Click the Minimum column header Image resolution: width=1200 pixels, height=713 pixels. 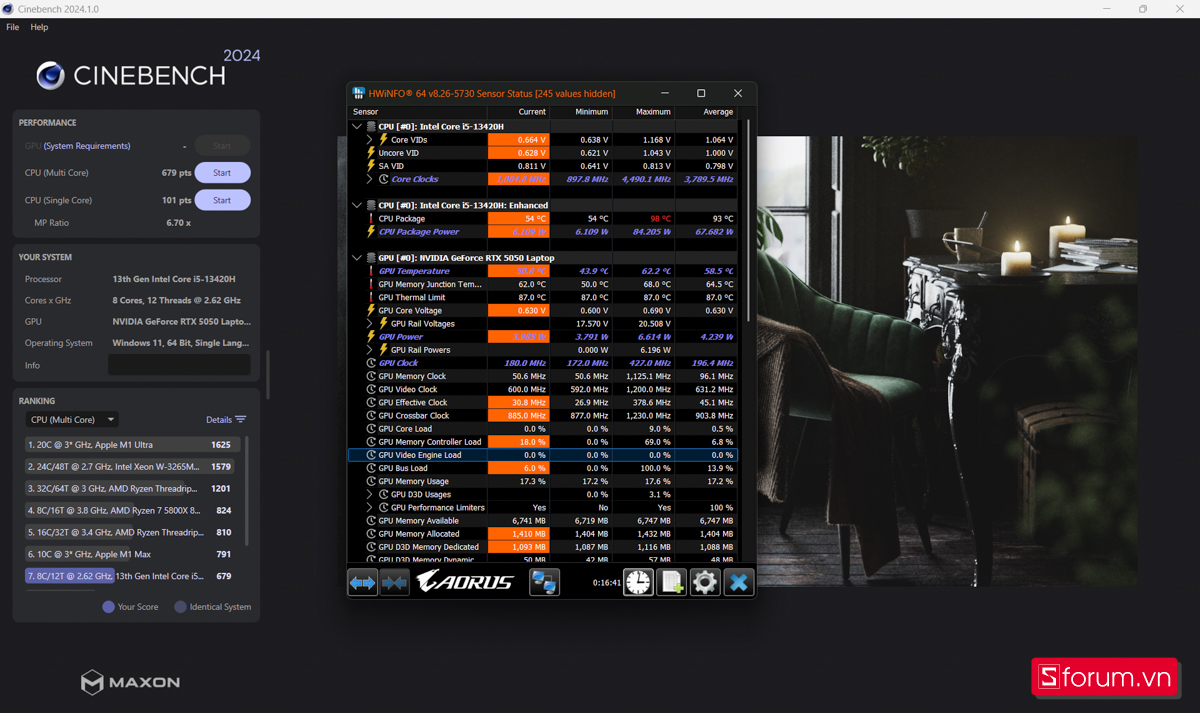click(x=580, y=112)
